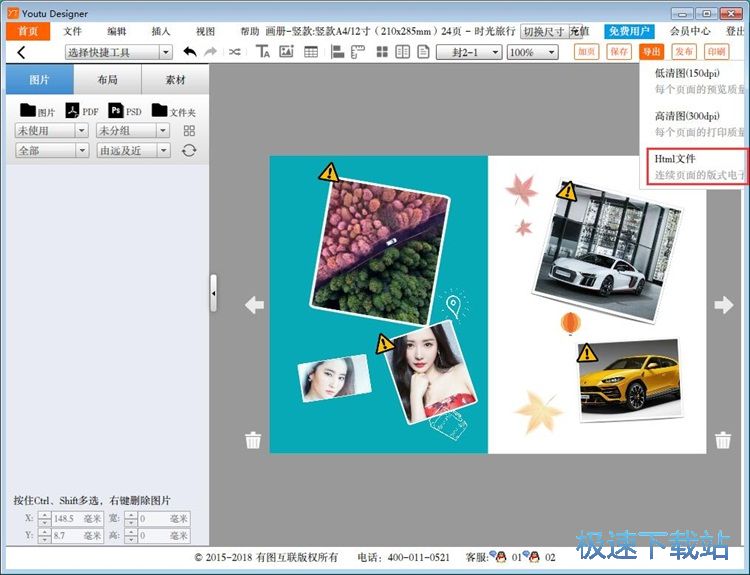Open the 切换尺寸 size switcher
This screenshot has width=750, height=575.
(544, 32)
